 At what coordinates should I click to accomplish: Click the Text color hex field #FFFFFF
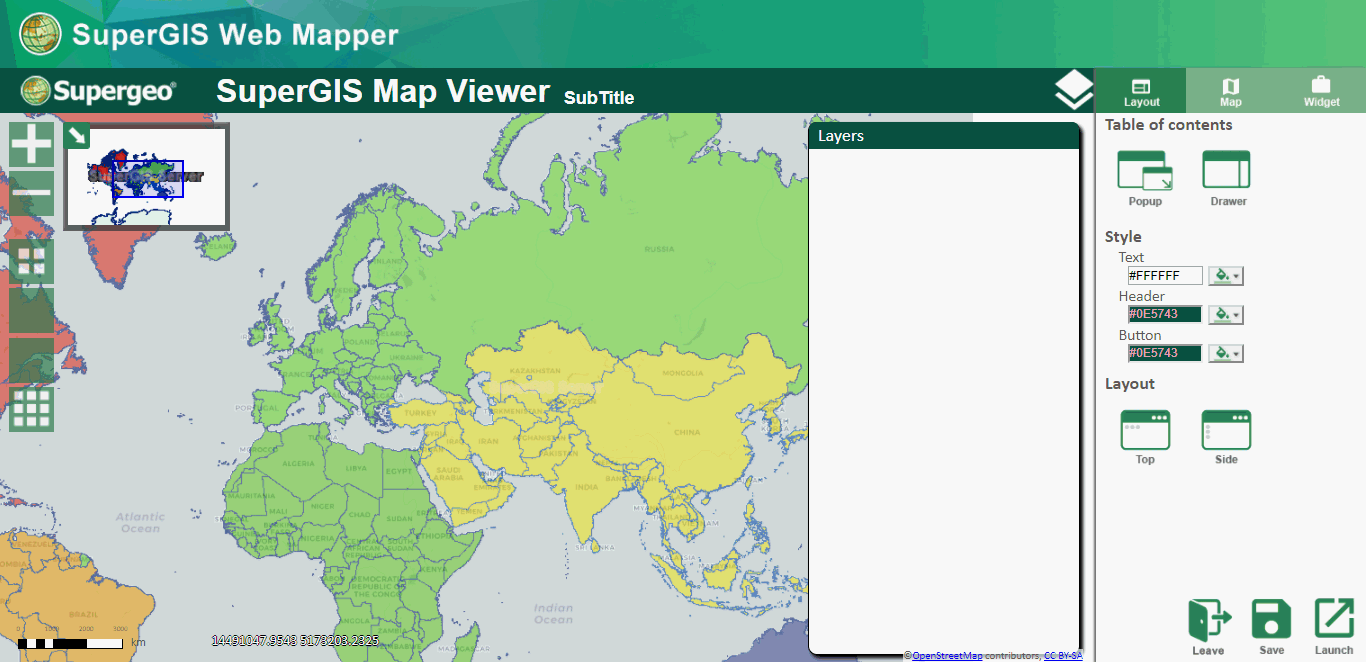(1165, 276)
